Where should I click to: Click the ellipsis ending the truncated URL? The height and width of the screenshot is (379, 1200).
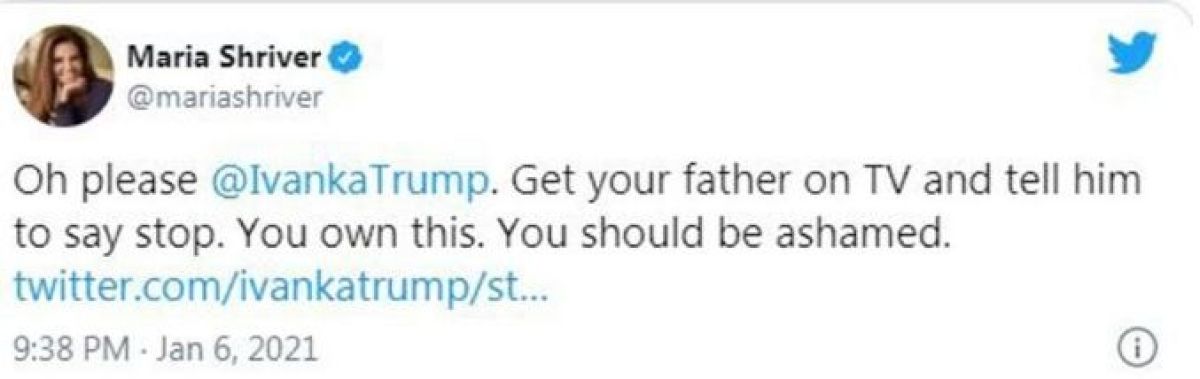pos(531,298)
